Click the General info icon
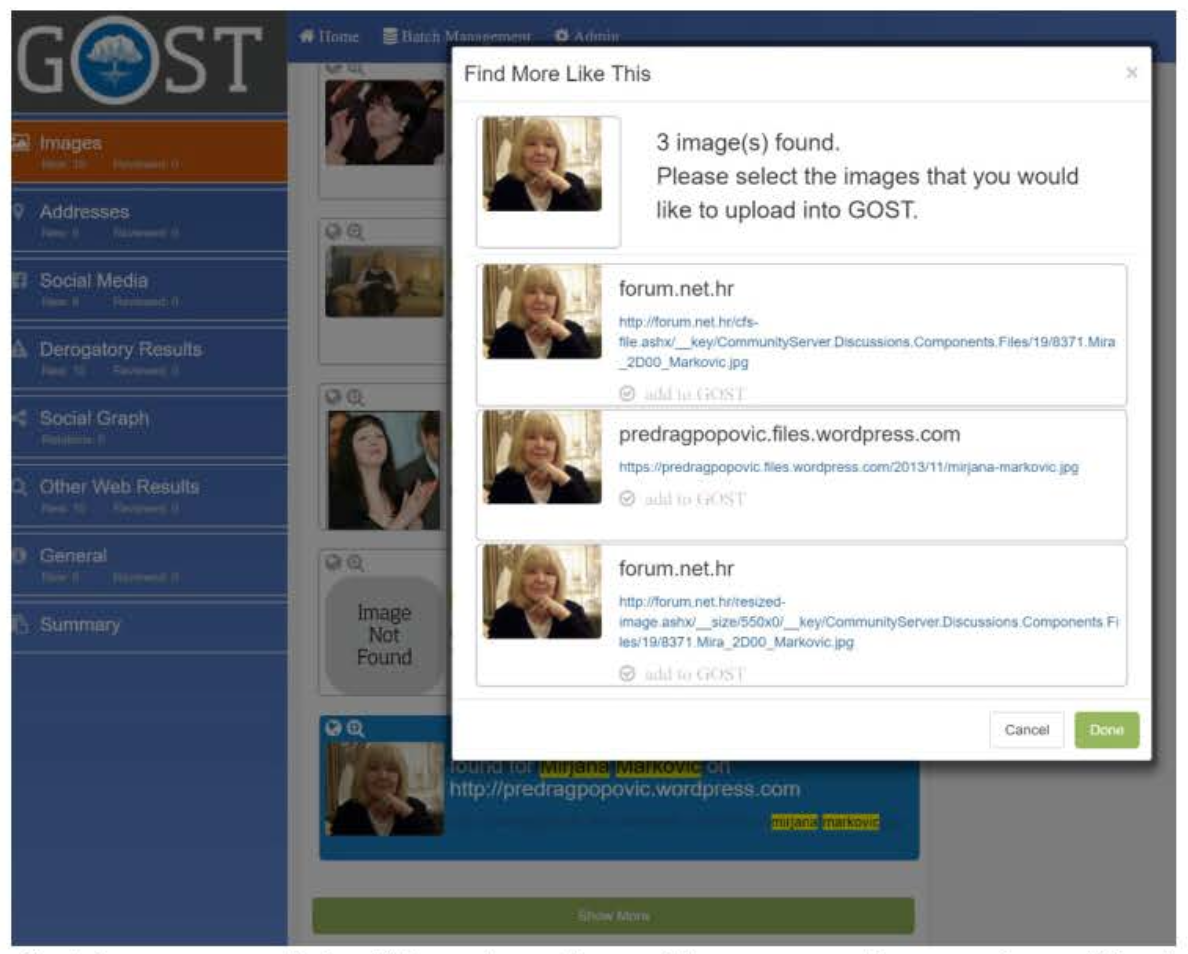This screenshot has height=954, width=1188. (20, 555)
